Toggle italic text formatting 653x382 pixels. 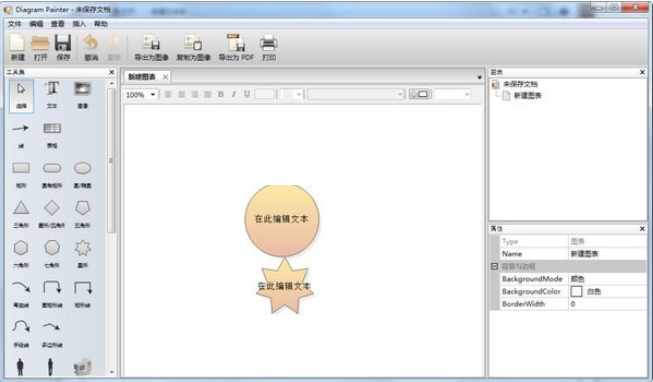(x=234, y=94)
